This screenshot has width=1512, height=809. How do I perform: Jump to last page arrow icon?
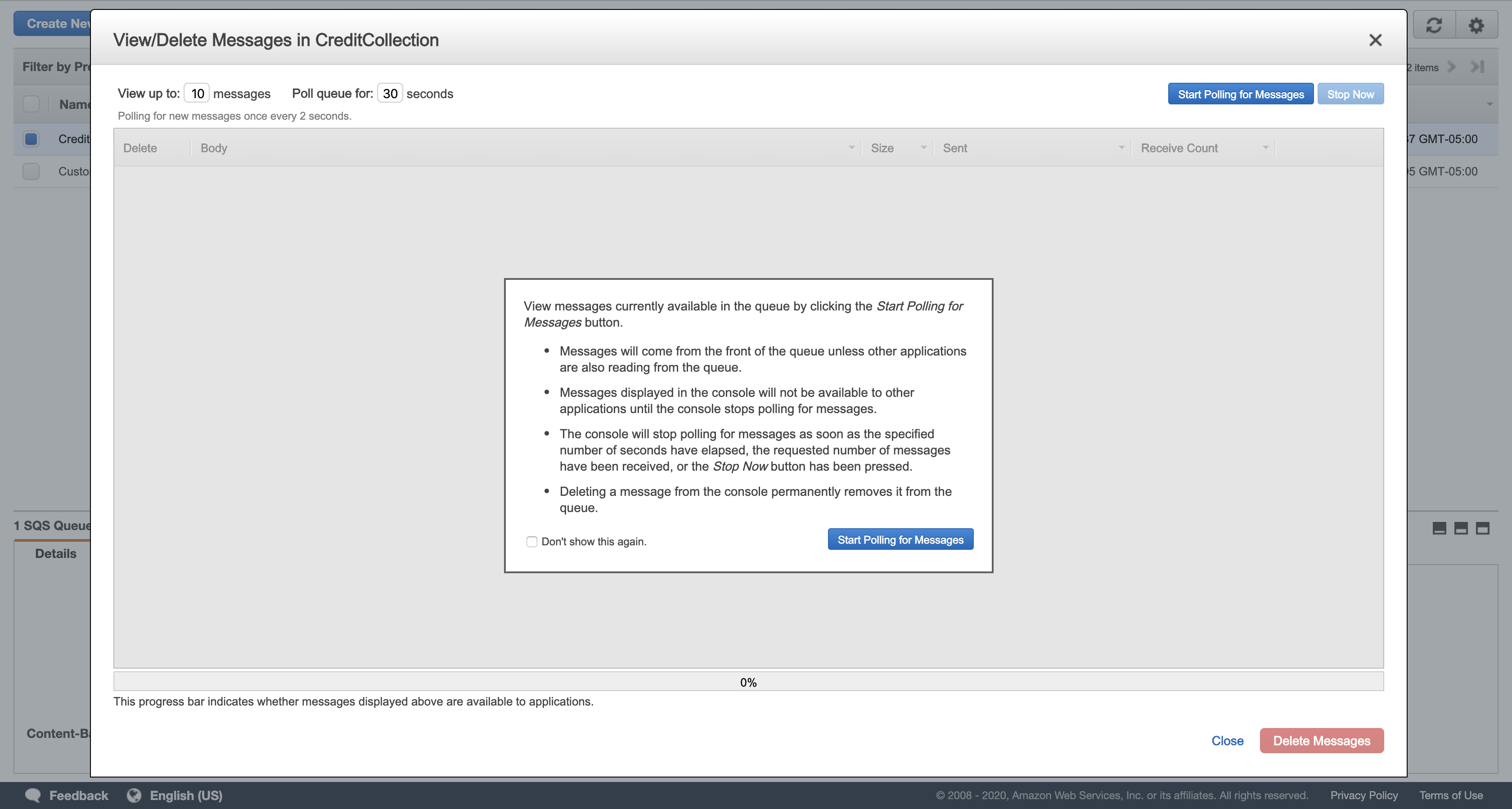pyautogui.click(x=1477, y=67)
